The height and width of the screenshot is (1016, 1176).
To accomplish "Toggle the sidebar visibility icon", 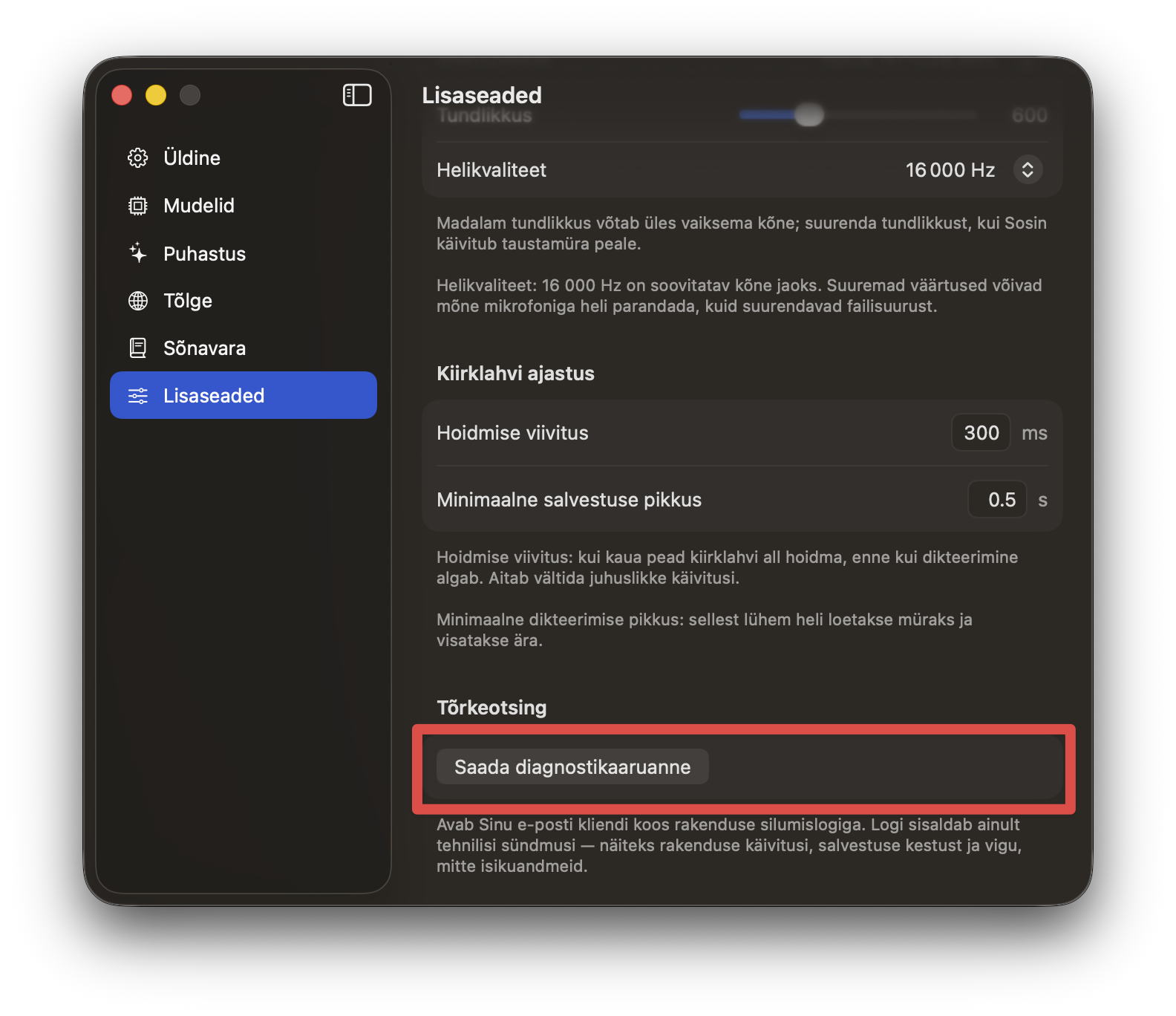I will coord(357,95).
